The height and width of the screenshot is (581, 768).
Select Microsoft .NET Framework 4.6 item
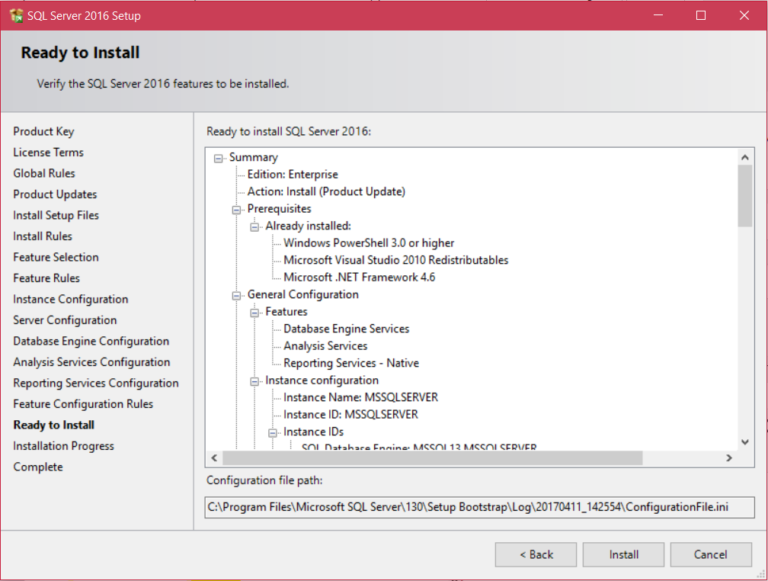(x=359, y=277)
